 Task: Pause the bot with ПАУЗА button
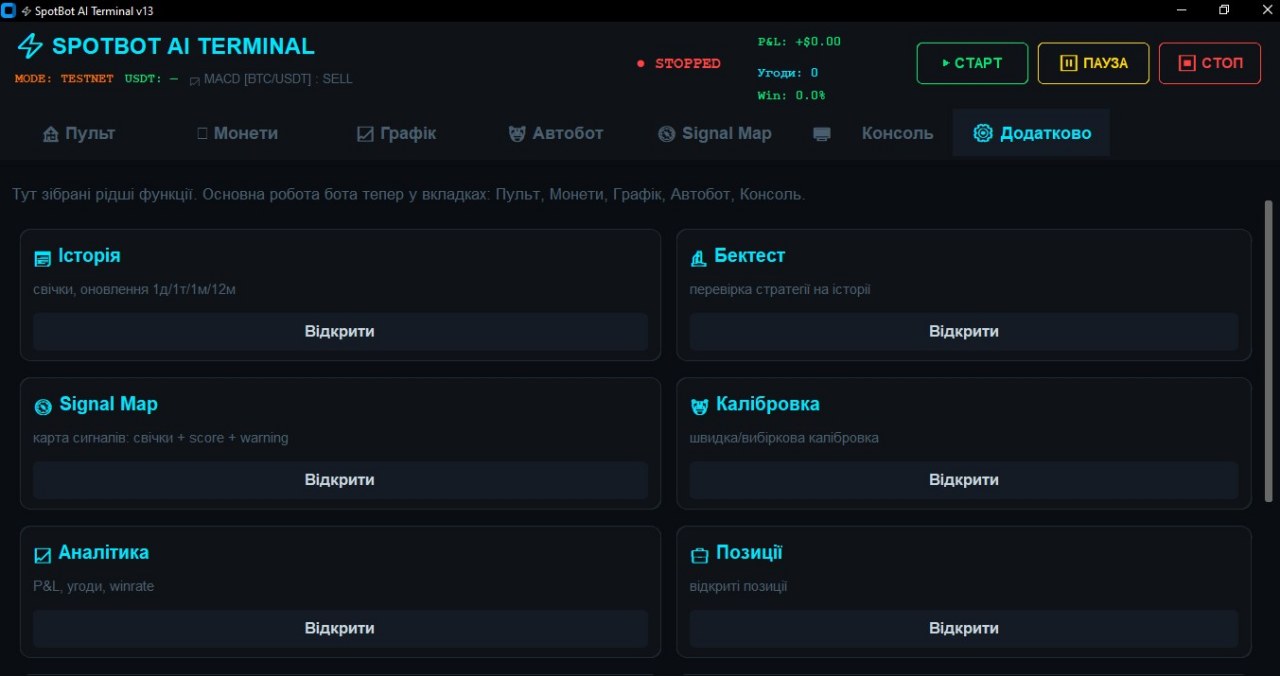[x=1093, y=63]
